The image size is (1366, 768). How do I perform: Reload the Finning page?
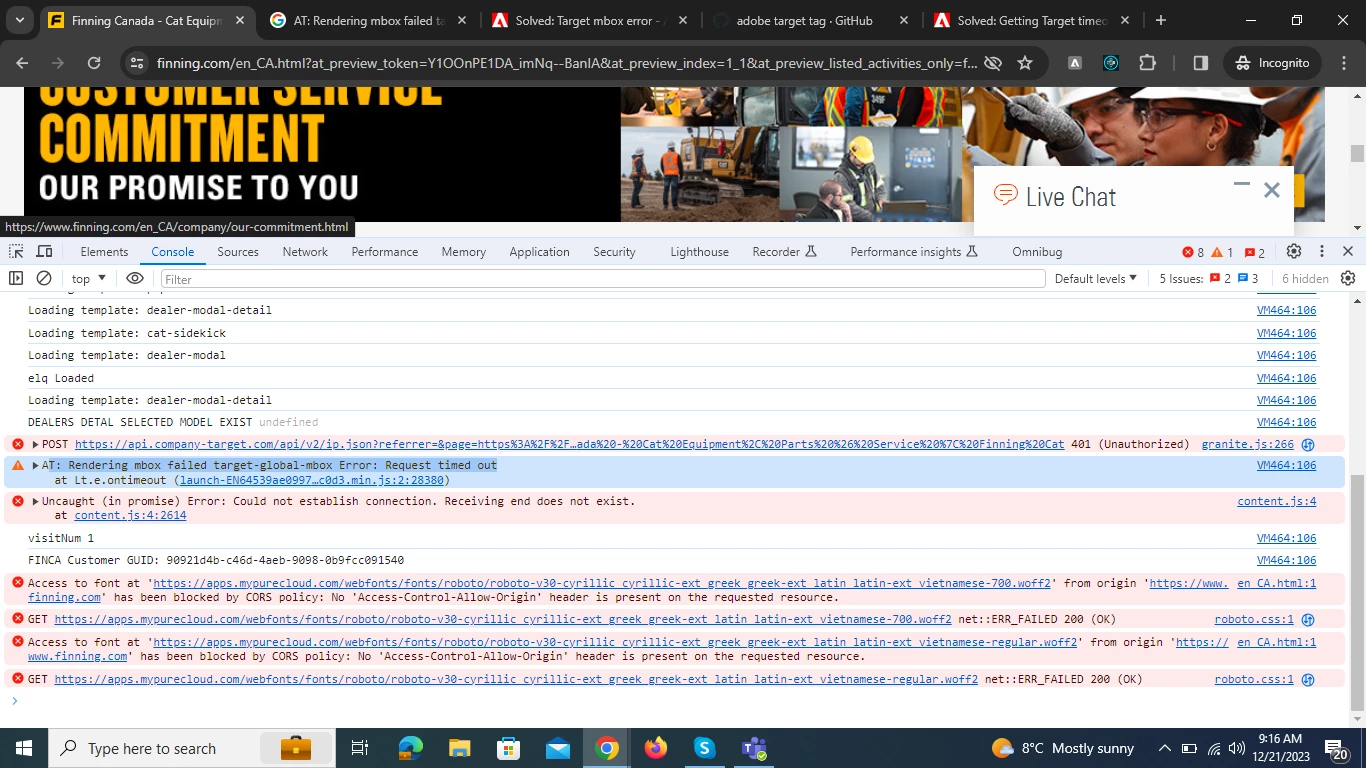coord(94,63)
